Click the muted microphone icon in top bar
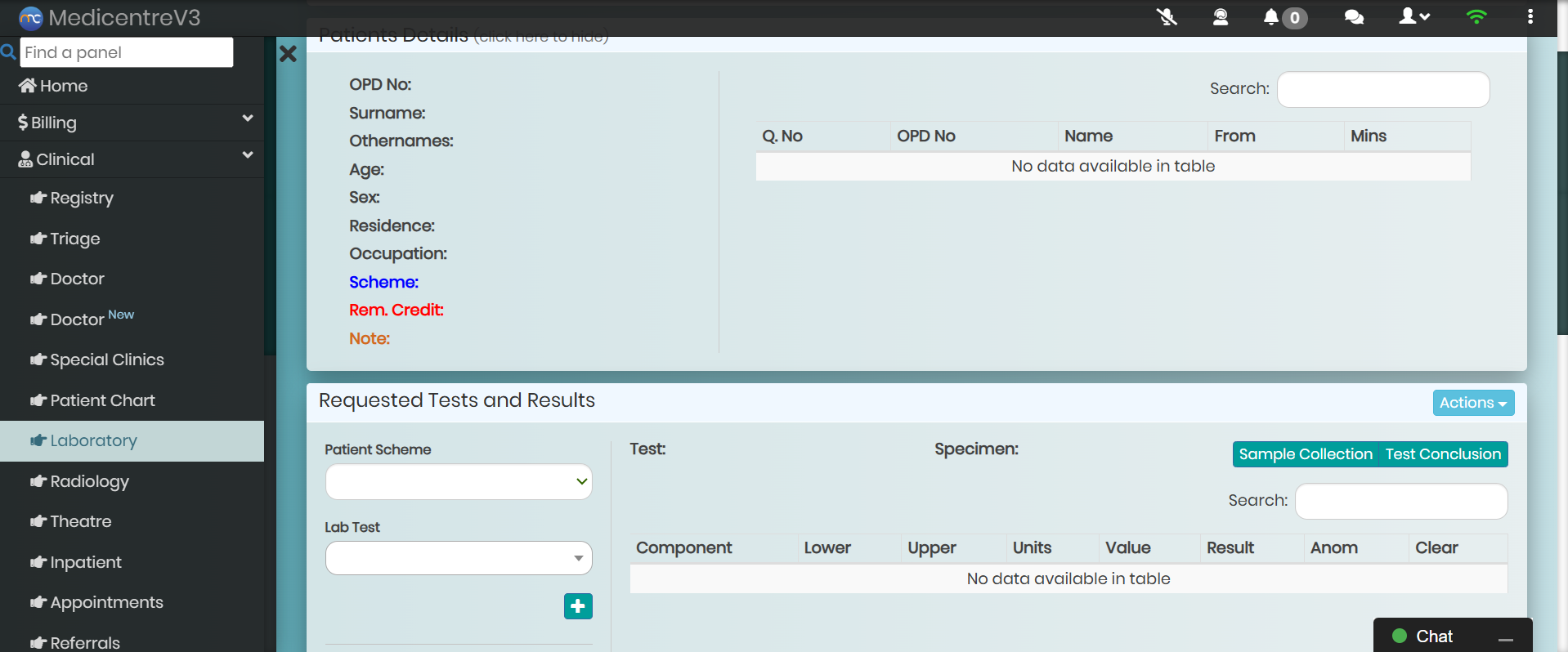The width and height of the screenshot is (1568, 652). [x=1167, y=17]
